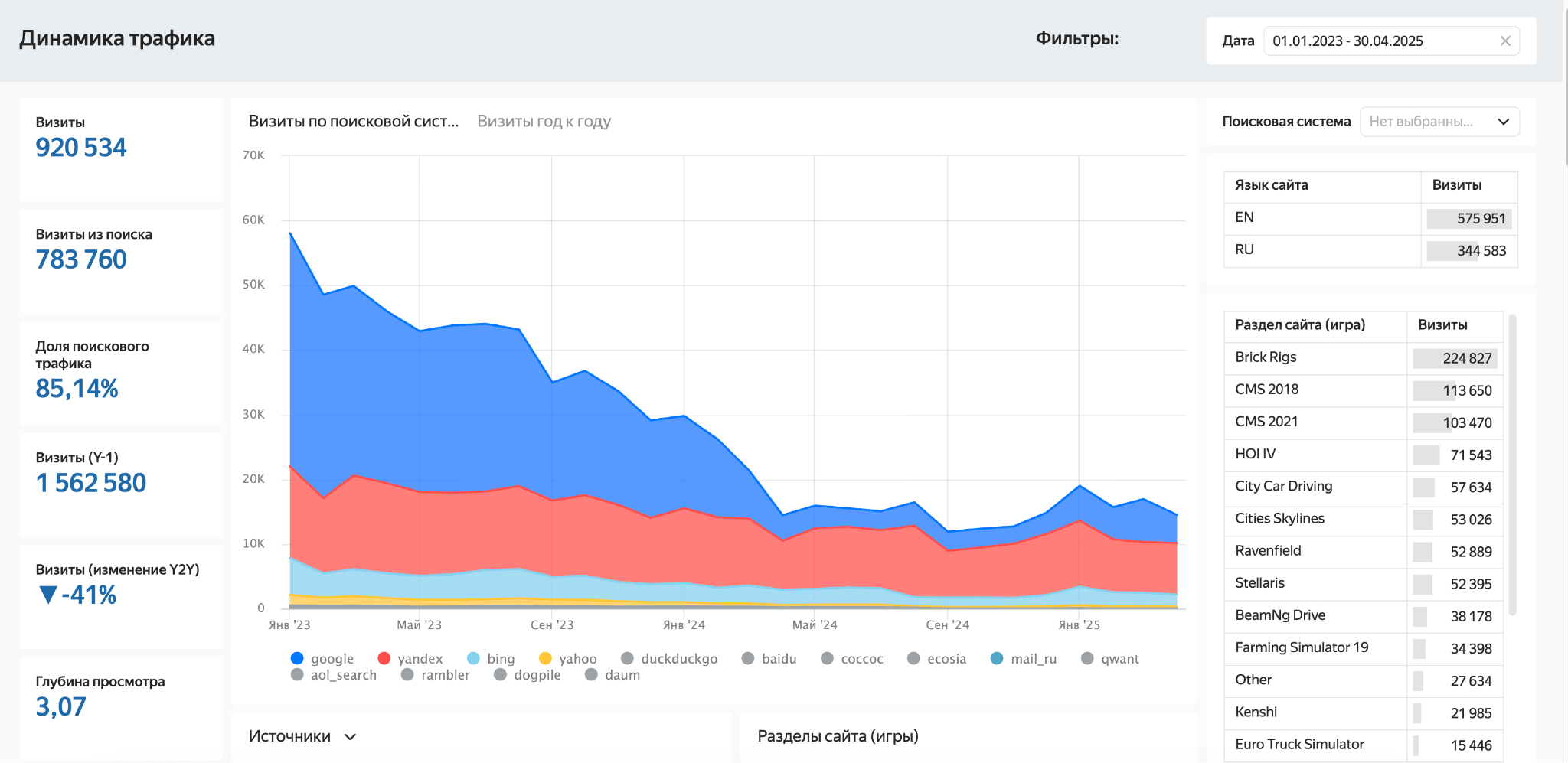The width and height of the screenshot is (1568, 763).
Task: Click the duckduckgo legend marker
Action: pos(627,659)
